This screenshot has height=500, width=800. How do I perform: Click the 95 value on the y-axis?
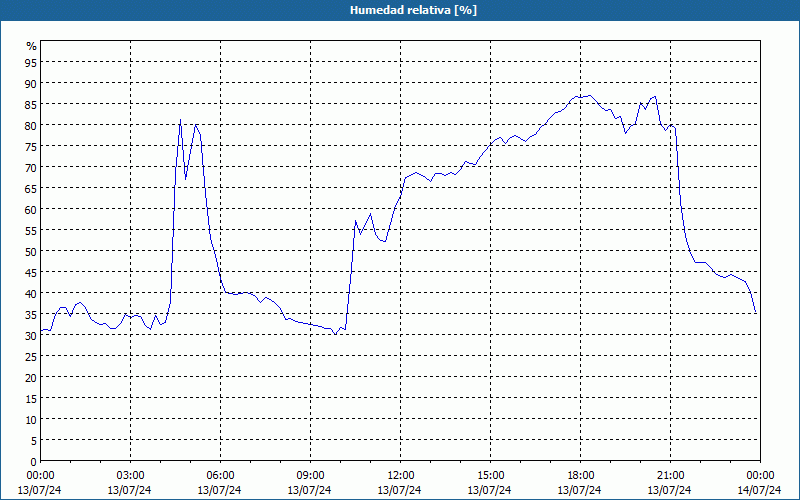coord(31,62)
